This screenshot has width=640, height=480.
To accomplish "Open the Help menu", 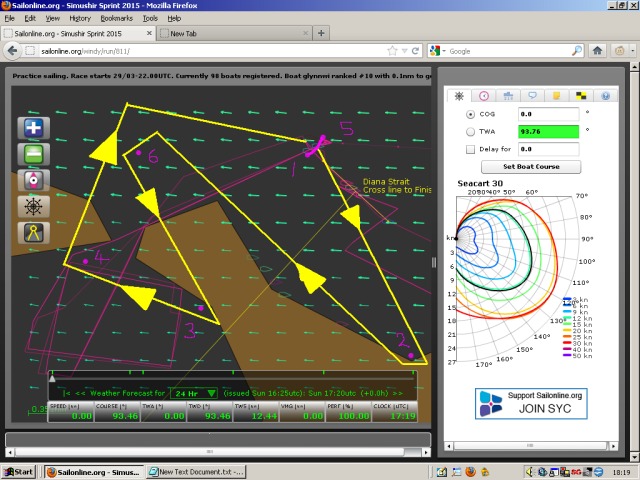I will coord(174,18).
